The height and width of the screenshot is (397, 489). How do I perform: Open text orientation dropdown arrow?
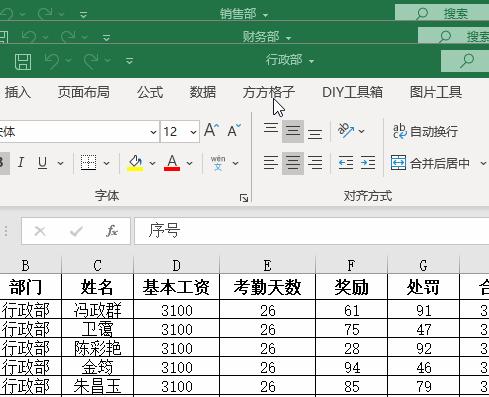(361, 131)
